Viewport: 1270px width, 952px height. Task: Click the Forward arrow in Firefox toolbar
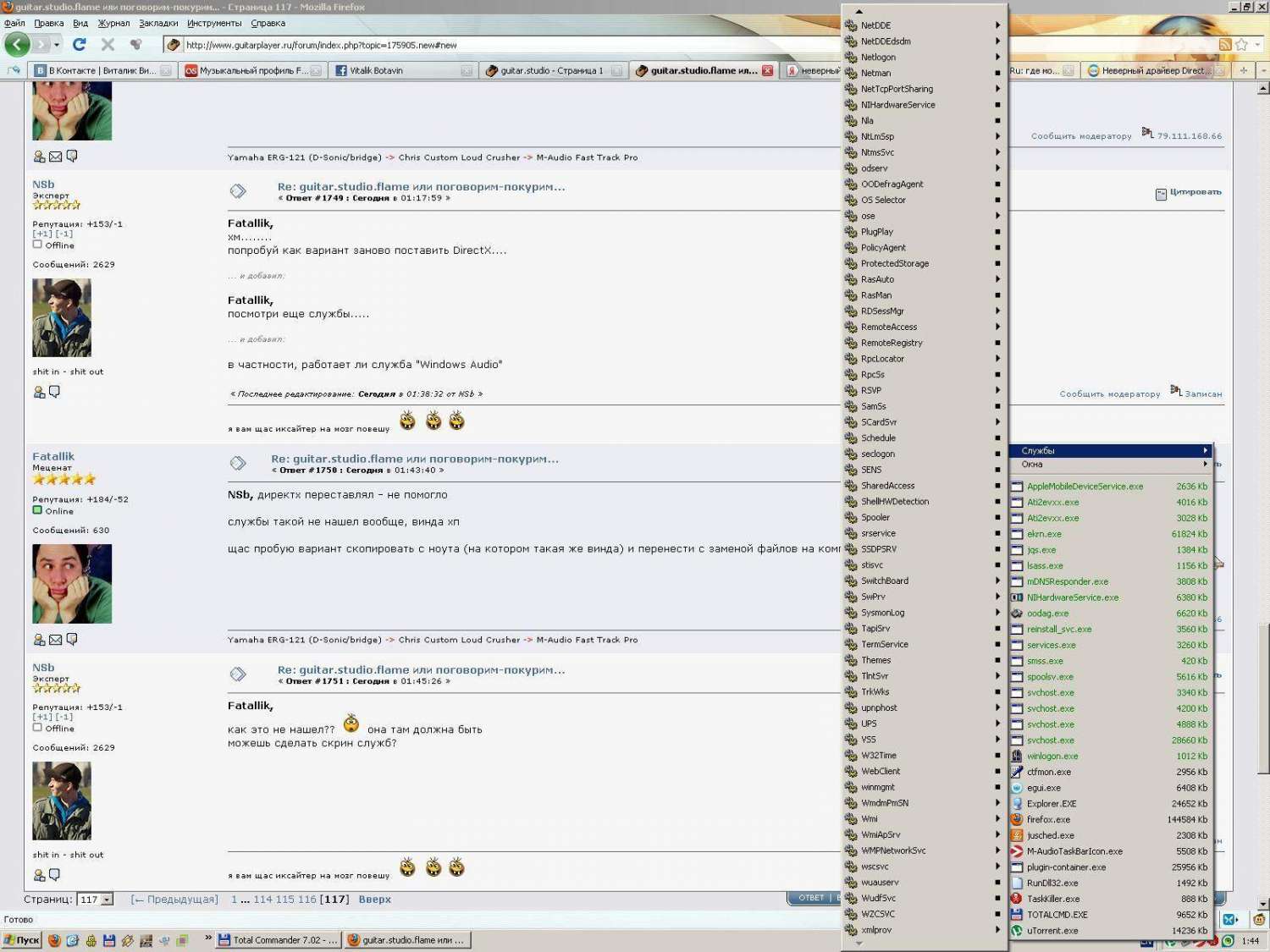point(41,44)
